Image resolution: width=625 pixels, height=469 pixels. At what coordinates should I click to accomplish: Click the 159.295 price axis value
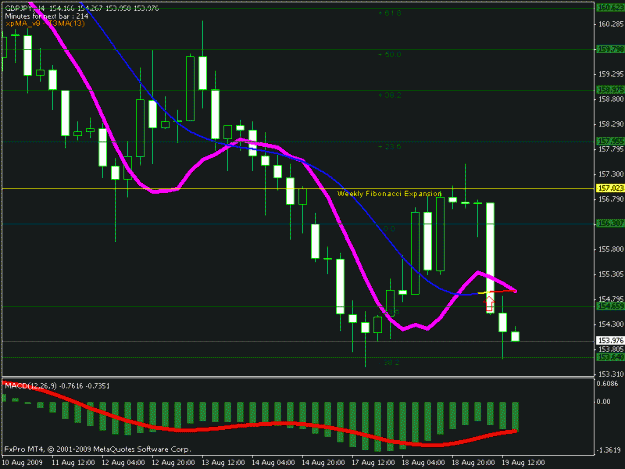click(x=611, y=74)
